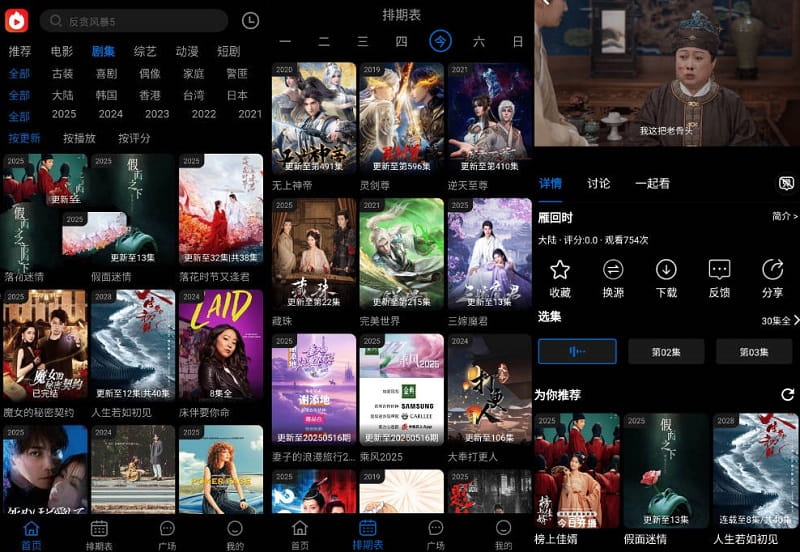Click the 收藏 star icon
The width and height of the screenshot is (800, 552).
[x=560, y=269]
